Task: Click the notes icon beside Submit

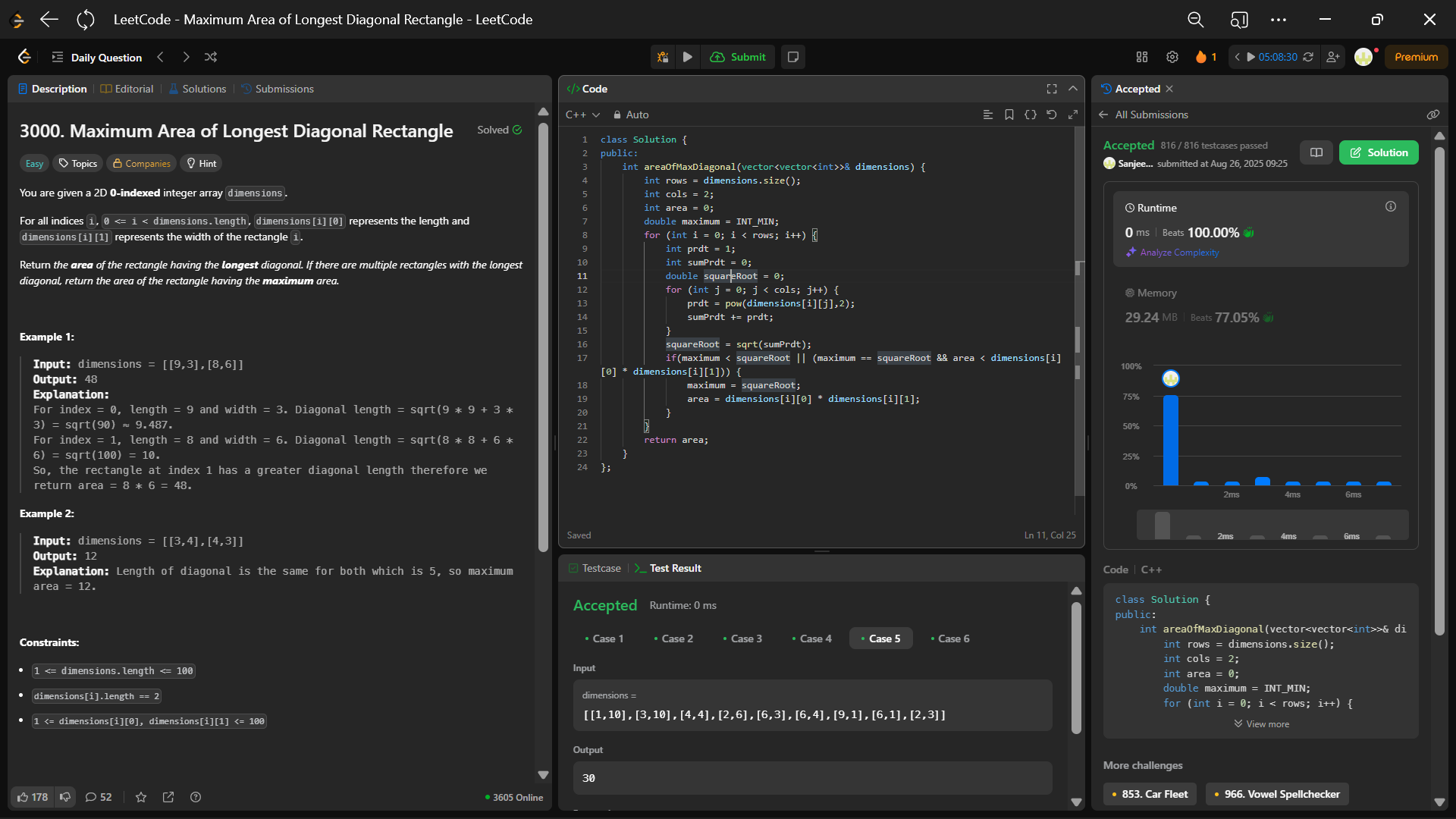Action: [x=793, y=57]
